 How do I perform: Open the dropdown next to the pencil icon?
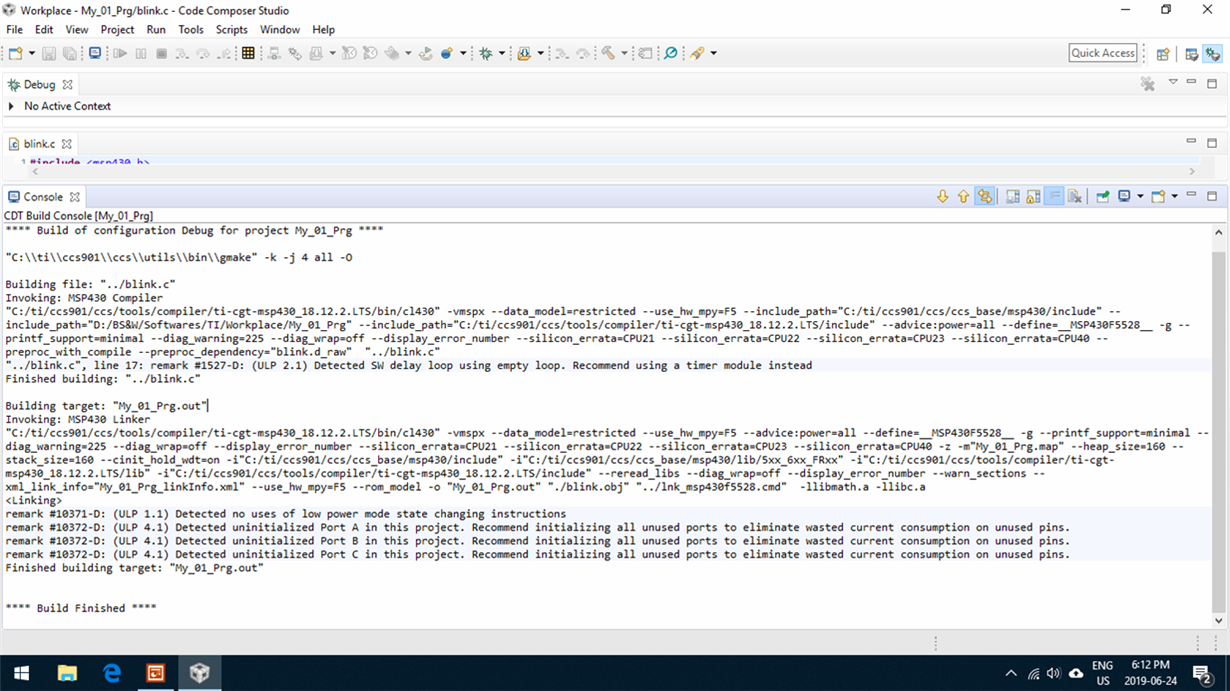pos(713,53)
